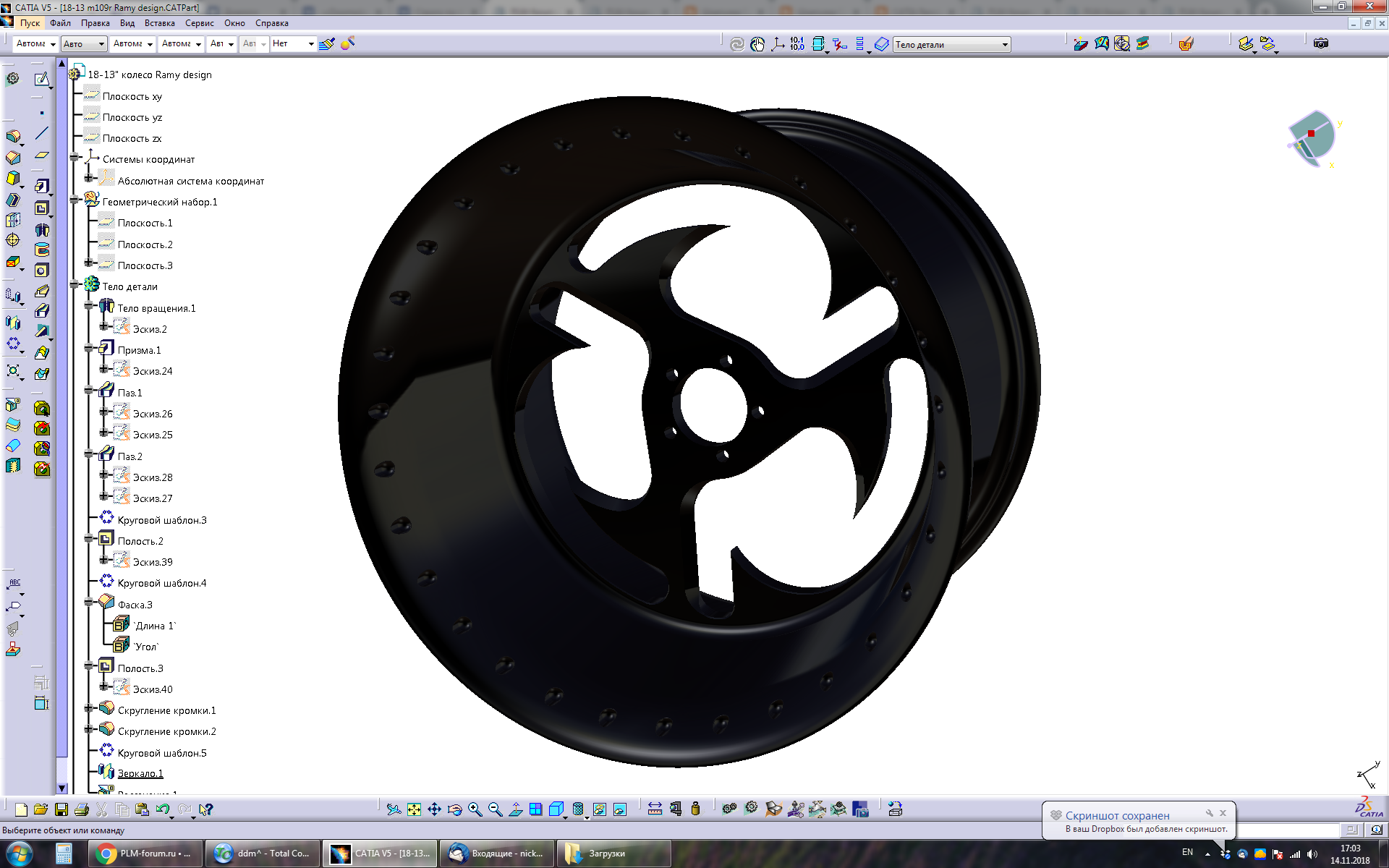Click the command input field at bottom right
1389x868 pixels.
[1287, 830]
